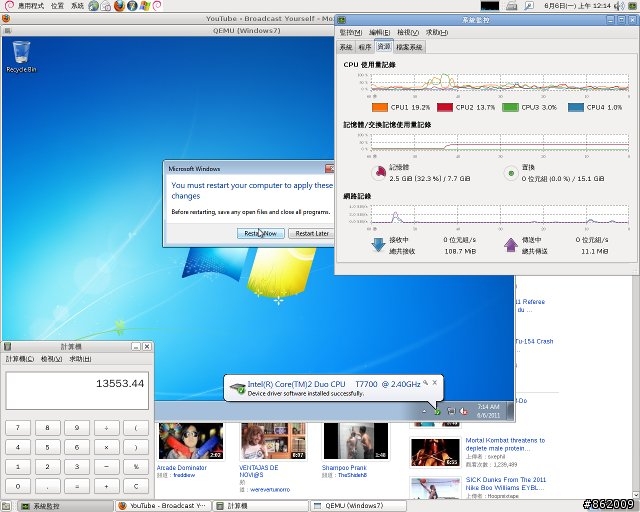Viewport: 640px width, 512px height.
Task: Click the blue globe launcher beside Firefox icon
Action: click(x=132, y=6)
